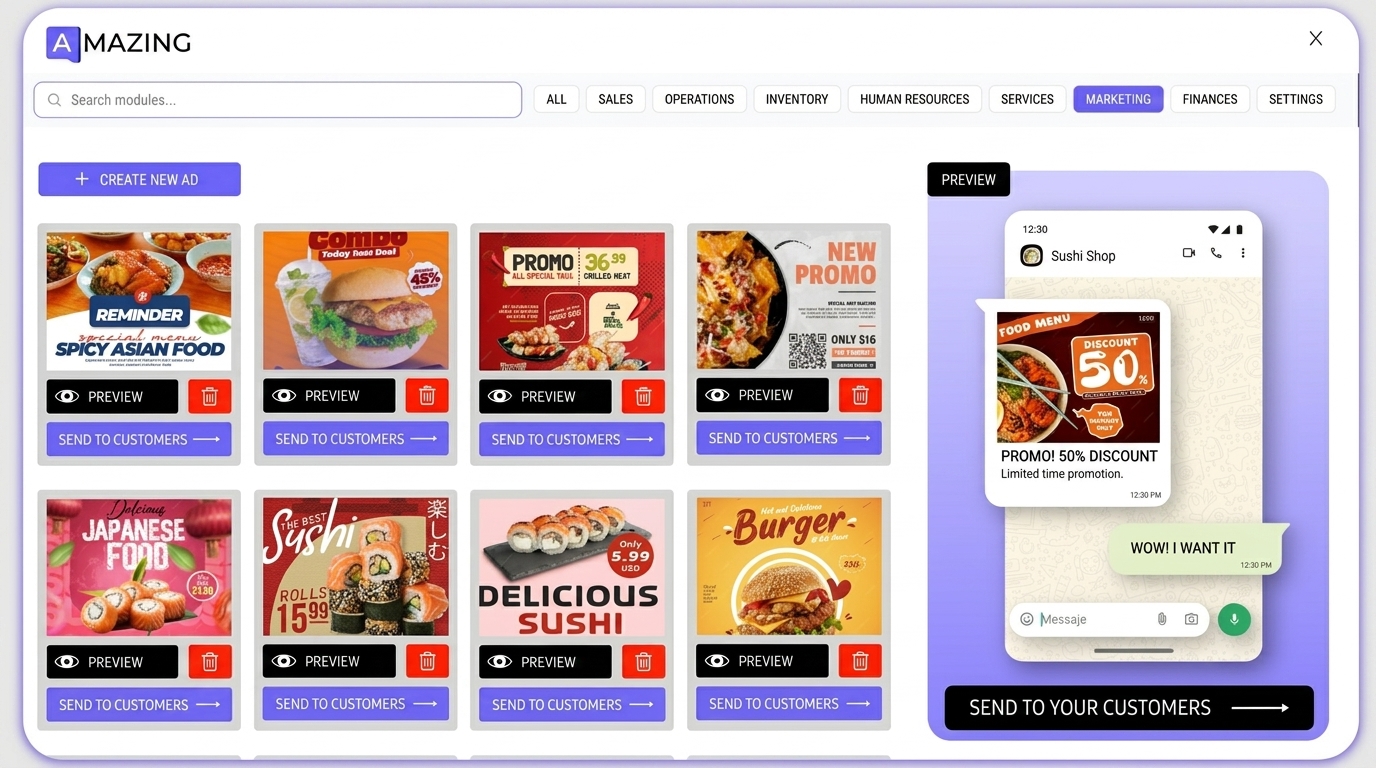Send Spicy Asian Food ad to customers

point(139,440)
